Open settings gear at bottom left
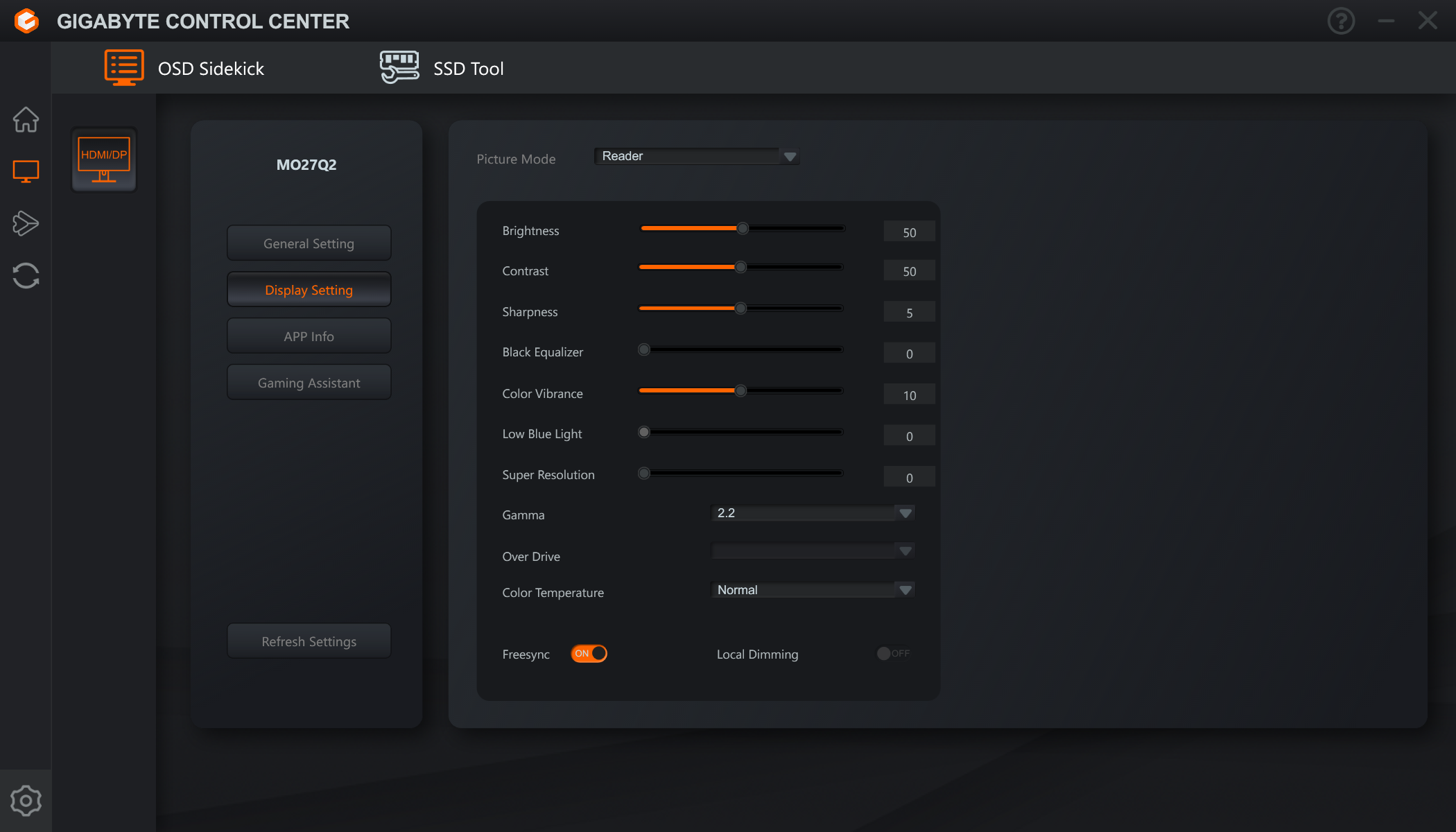Viewport: 1456px width, 832px height. 26,801
